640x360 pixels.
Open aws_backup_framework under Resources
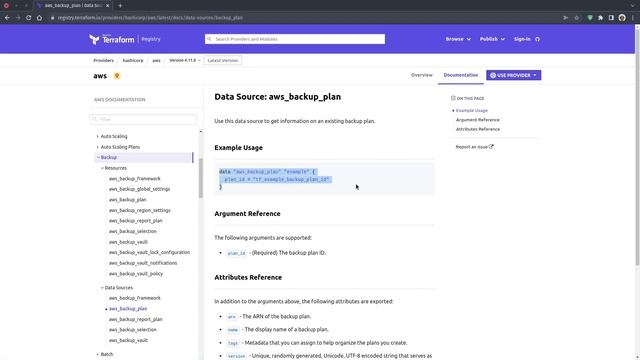[x=135, y=179]
